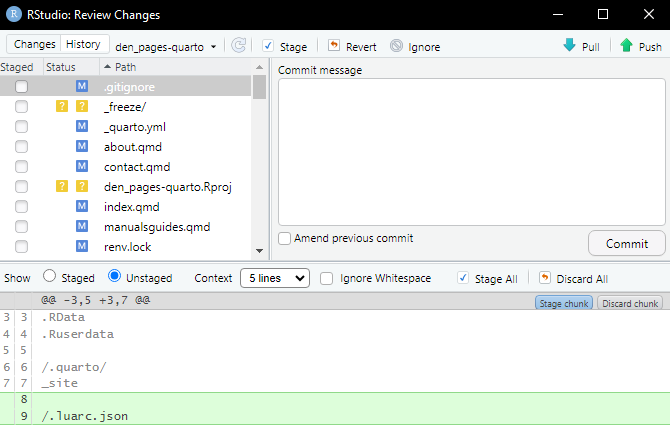Screen dimensions: 670x440
Task: Select the Staged radio button
Action: [49, 277]
